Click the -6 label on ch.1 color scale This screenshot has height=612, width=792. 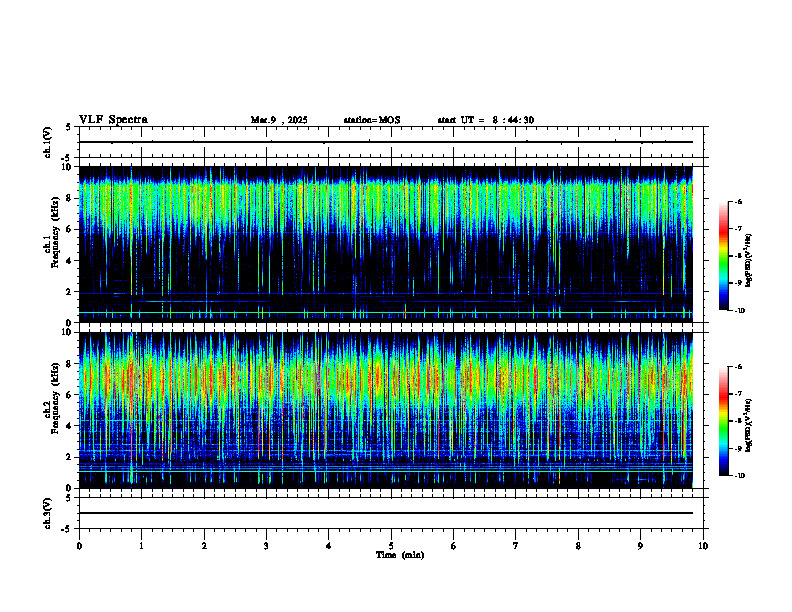point(738,201)
